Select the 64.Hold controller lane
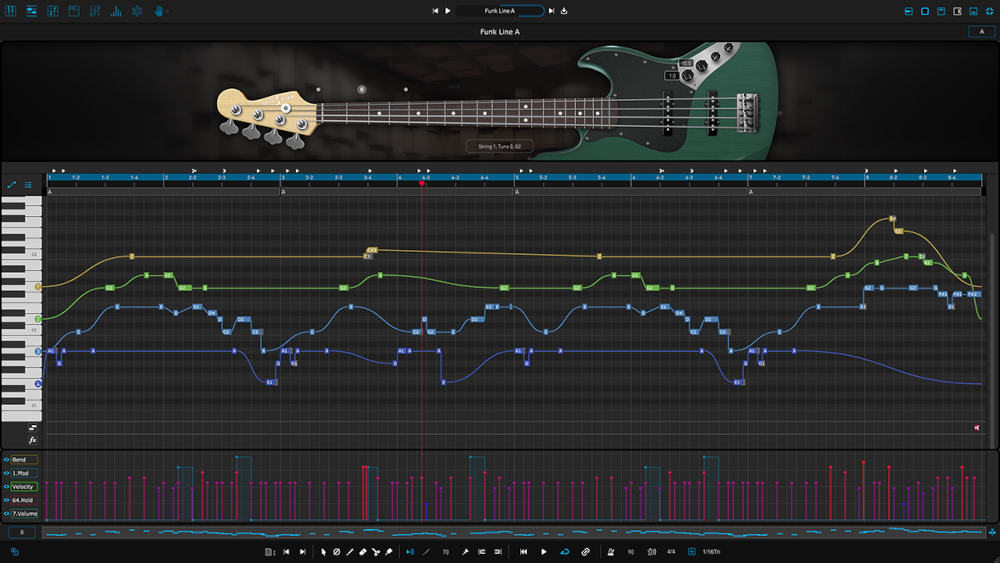This screenshot has width=1000, height=563. tap(24, 501)
